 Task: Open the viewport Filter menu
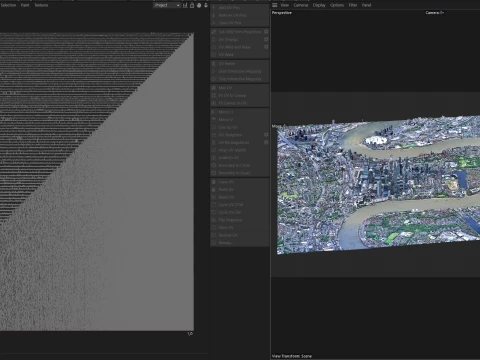(x=353, y=5)
